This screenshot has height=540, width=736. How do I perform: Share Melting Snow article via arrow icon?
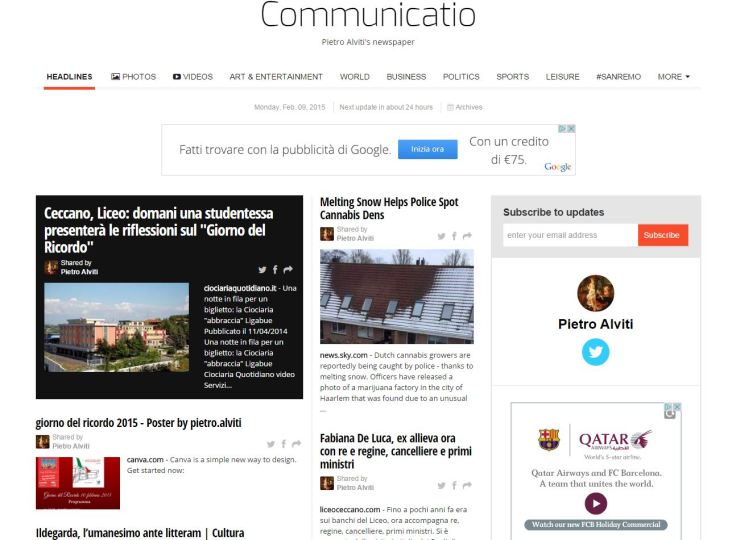click(467, 236)
